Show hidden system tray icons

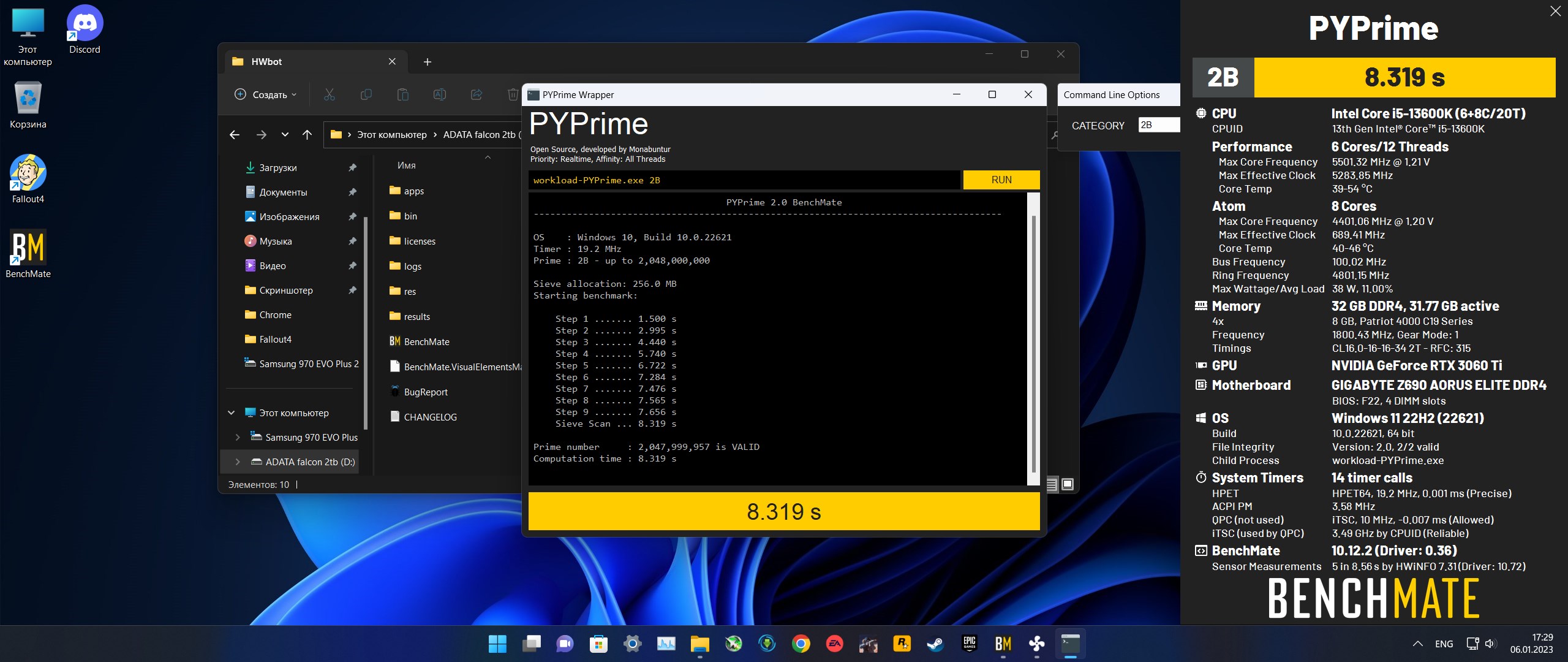coord(1417,644)
